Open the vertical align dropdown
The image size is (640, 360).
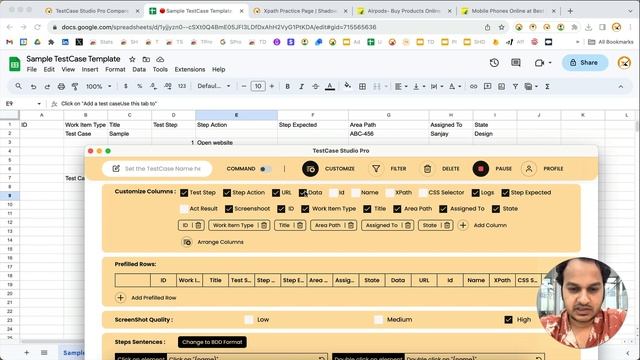[419, 87]
